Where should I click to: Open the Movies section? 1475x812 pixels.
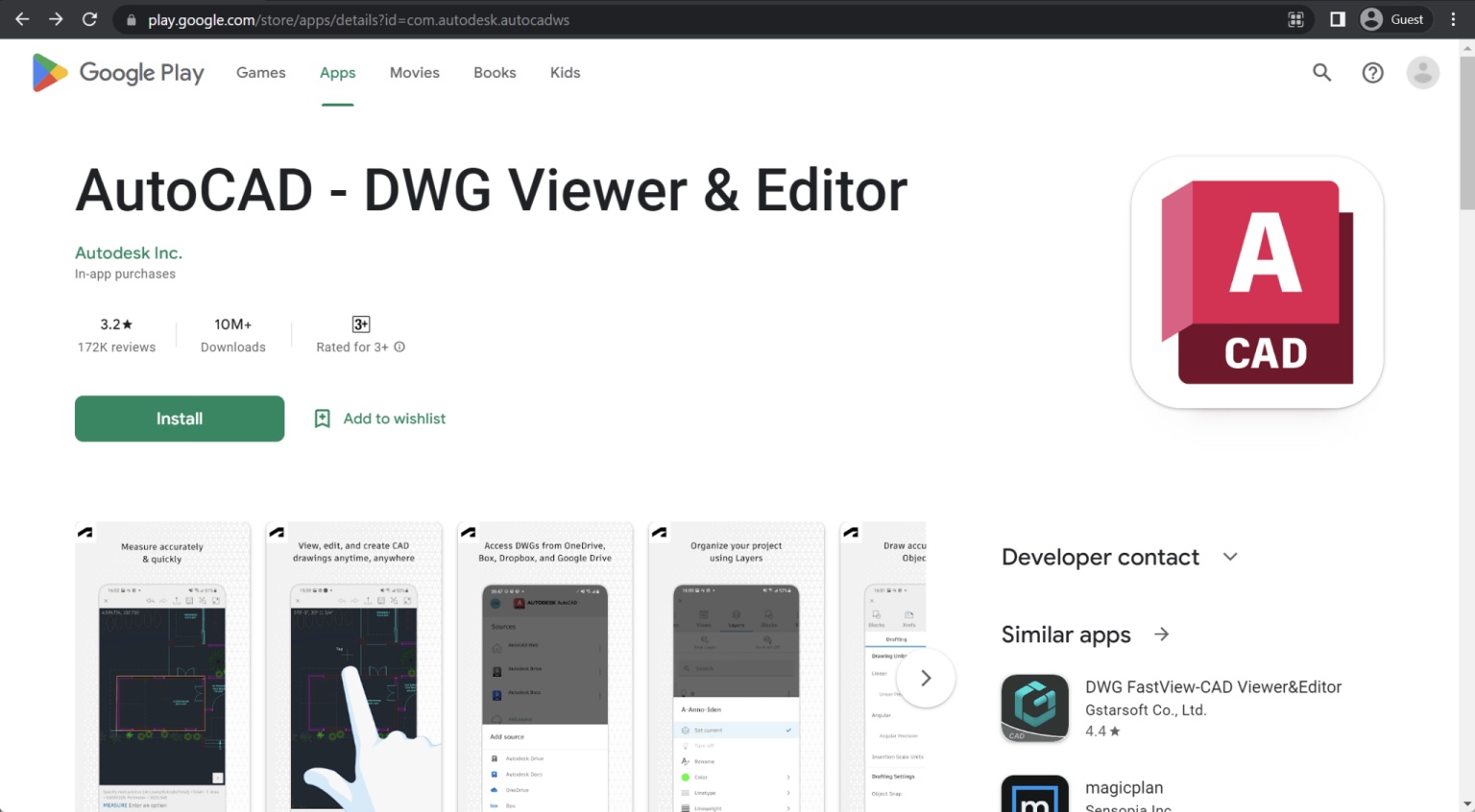point(414,72)
